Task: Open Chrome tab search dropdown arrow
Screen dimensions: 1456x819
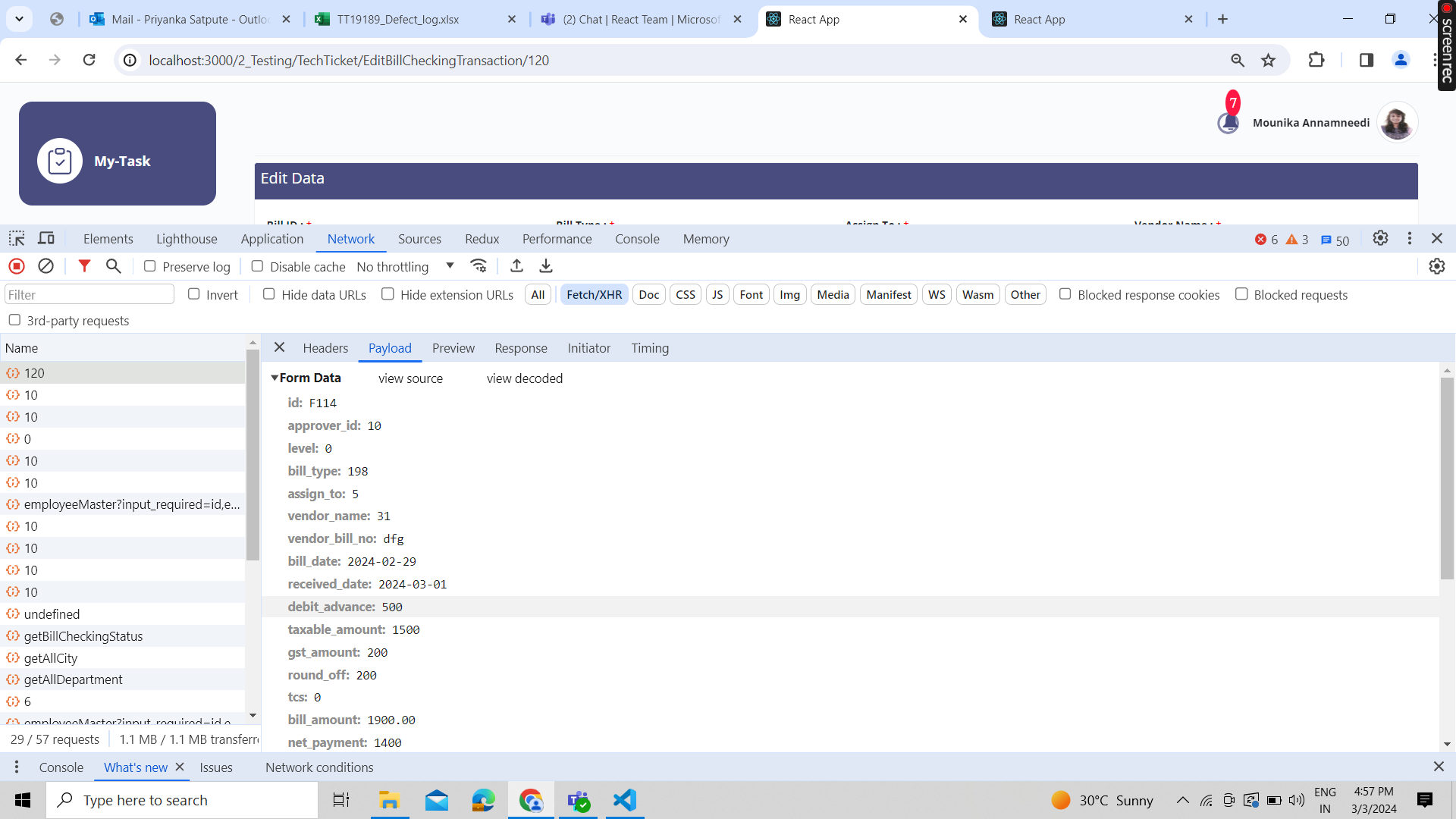Action: pos(19,19)
